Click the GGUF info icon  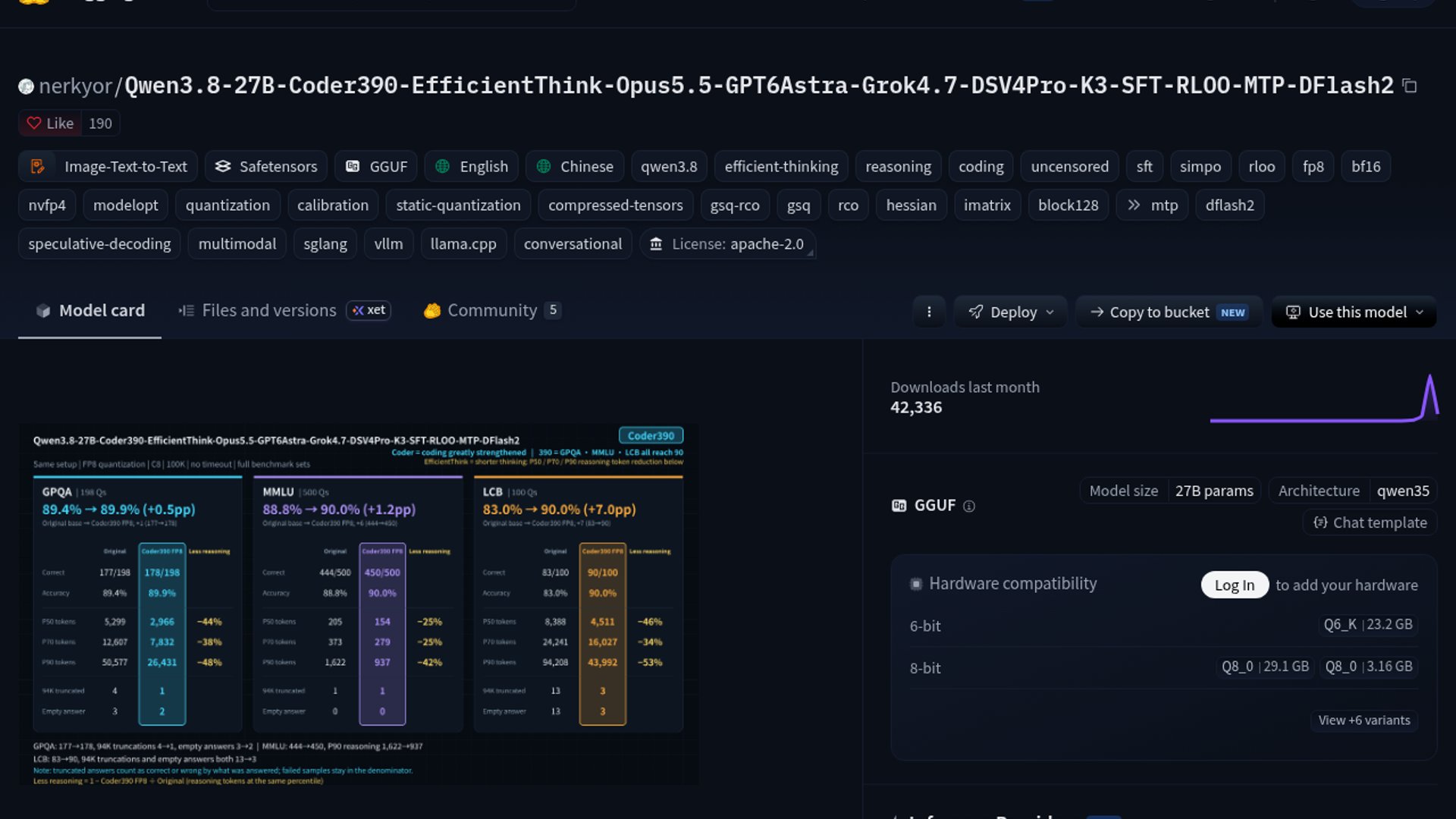click(x=969, y=506)
